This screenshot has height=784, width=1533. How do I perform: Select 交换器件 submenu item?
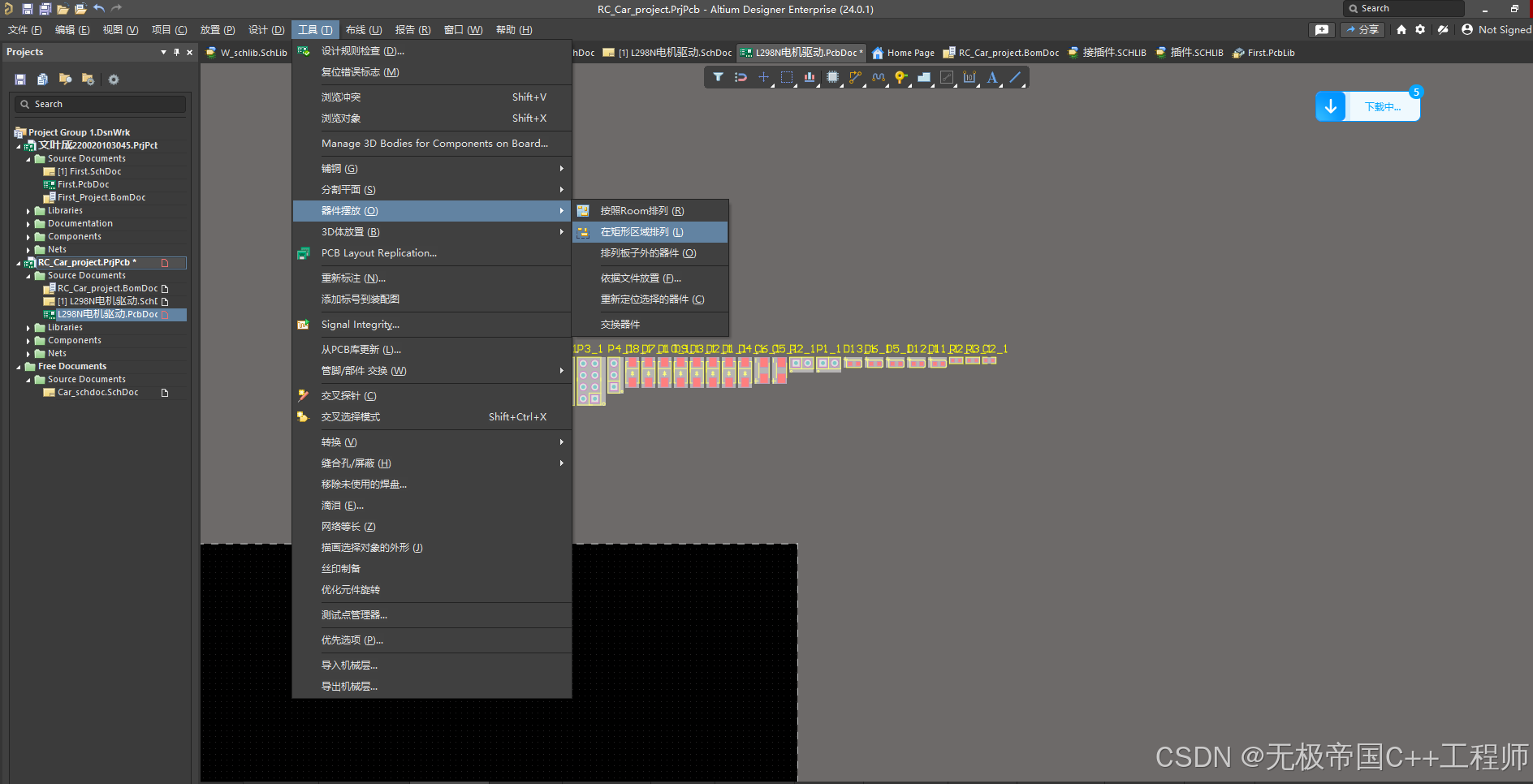click(x=650, y=325)
